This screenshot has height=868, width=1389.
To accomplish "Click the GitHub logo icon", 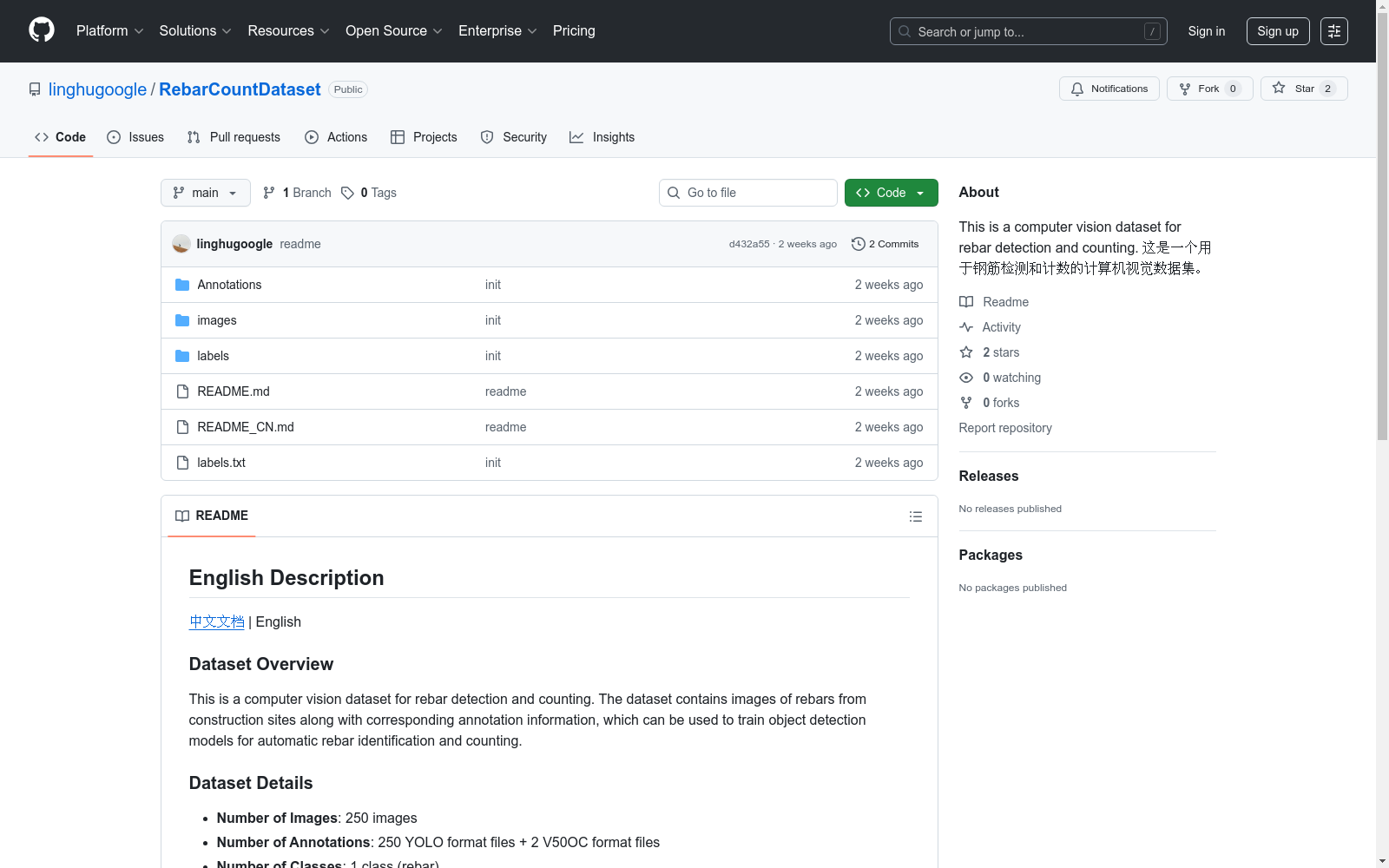I will pyautogui.click(x=42, y=30).
